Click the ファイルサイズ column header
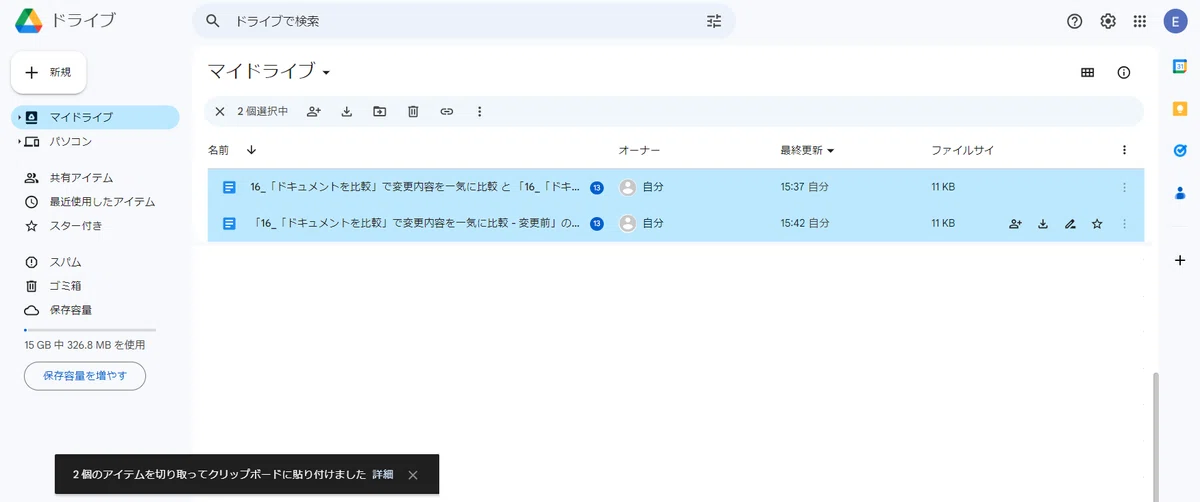 [962, 150]
